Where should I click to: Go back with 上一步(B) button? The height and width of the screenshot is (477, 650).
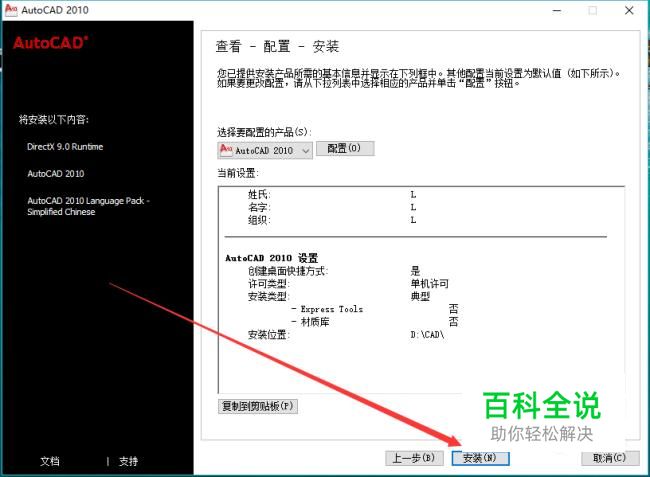(414, 458)
